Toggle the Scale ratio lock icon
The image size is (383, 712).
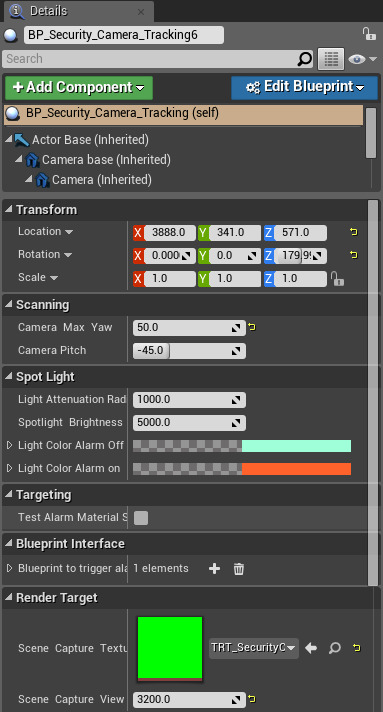coord(337,278)
